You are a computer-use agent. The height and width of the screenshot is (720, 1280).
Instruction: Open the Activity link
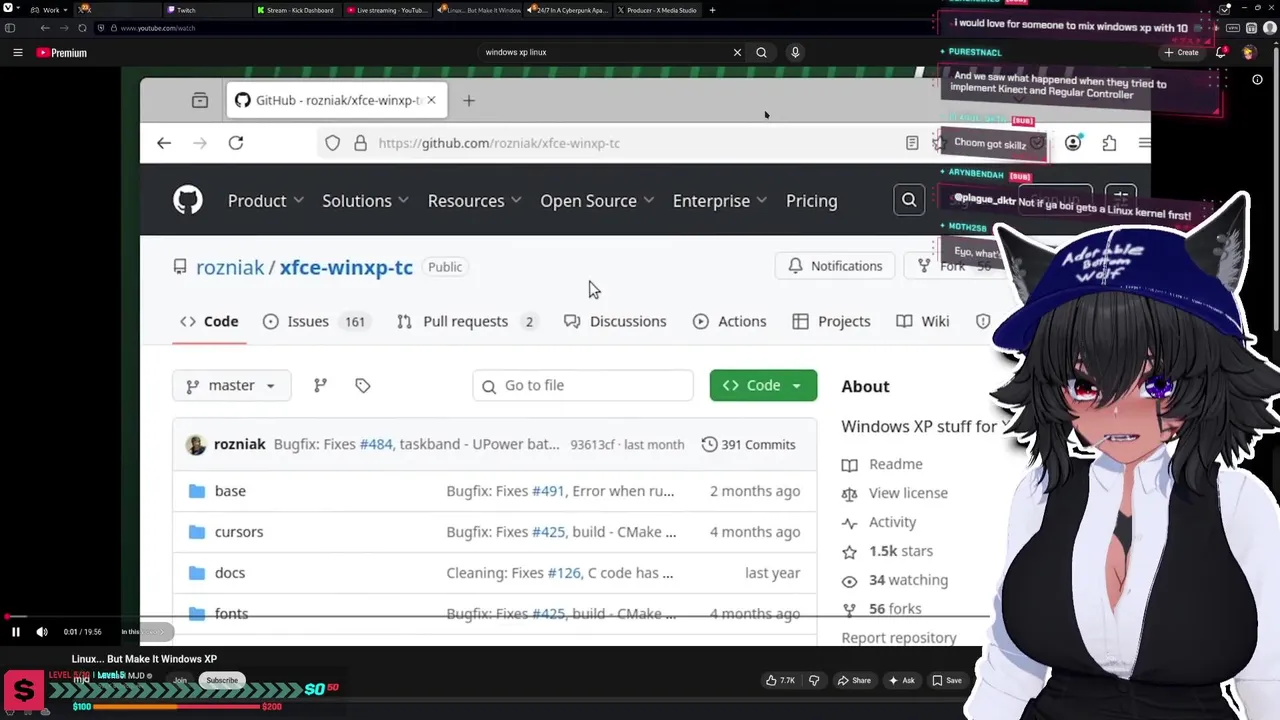(879, 522)
